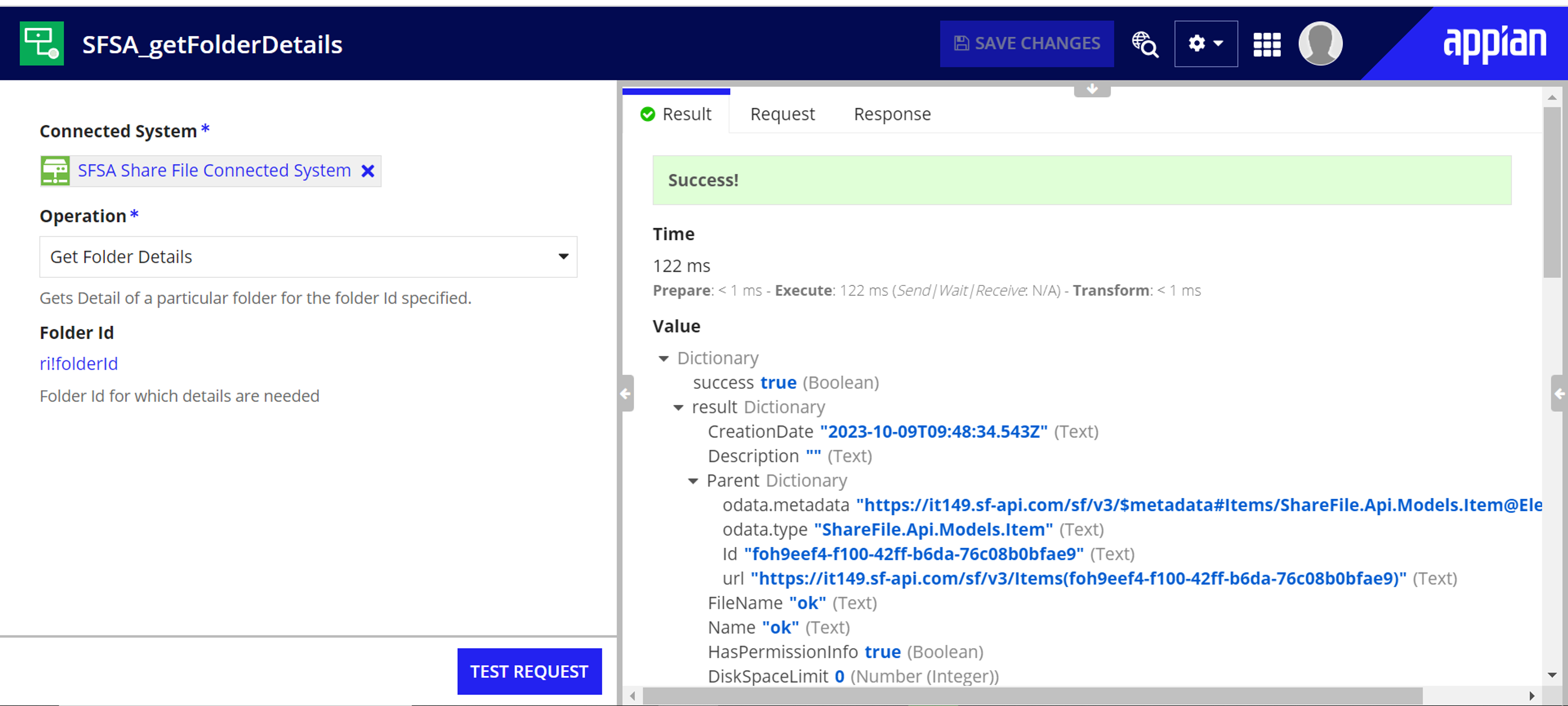Click the Success! message banner
Viewport: 1568px width, 706px height.
[1081, 180]
